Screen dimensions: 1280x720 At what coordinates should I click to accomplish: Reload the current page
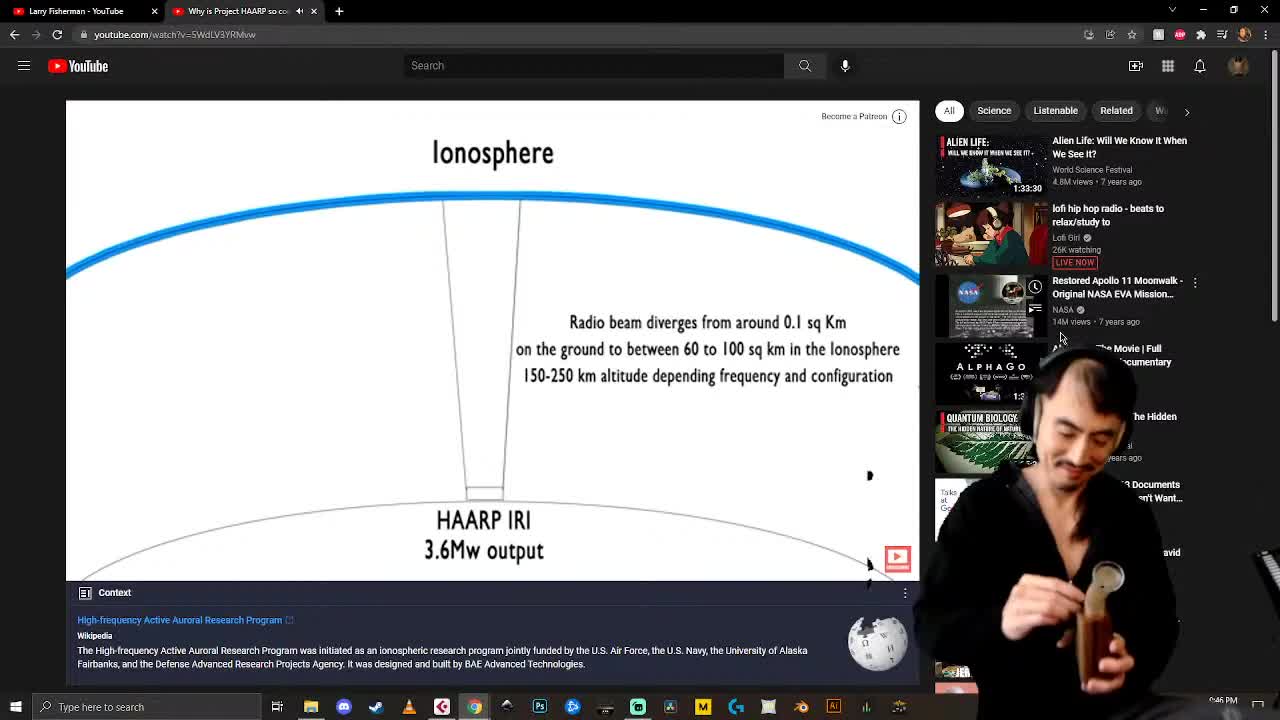(57, 34)
